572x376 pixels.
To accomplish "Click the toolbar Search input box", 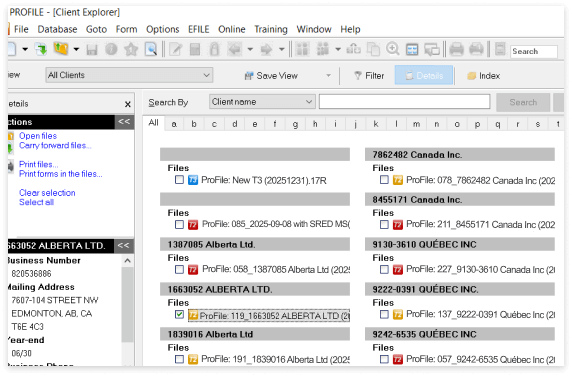I will (x=534, y=51).
